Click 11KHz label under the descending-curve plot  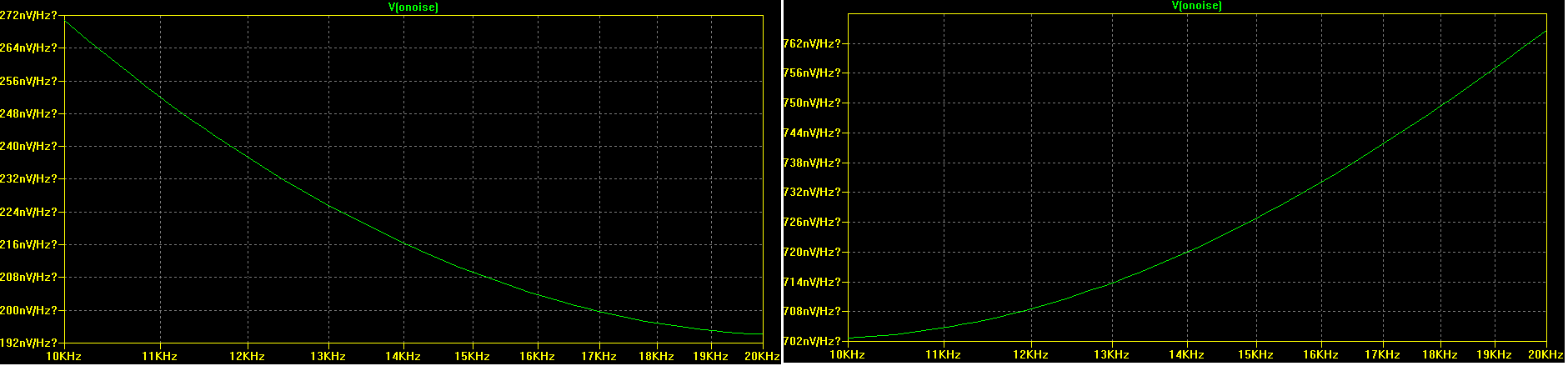pyautogui.click(x=160, y=357)
